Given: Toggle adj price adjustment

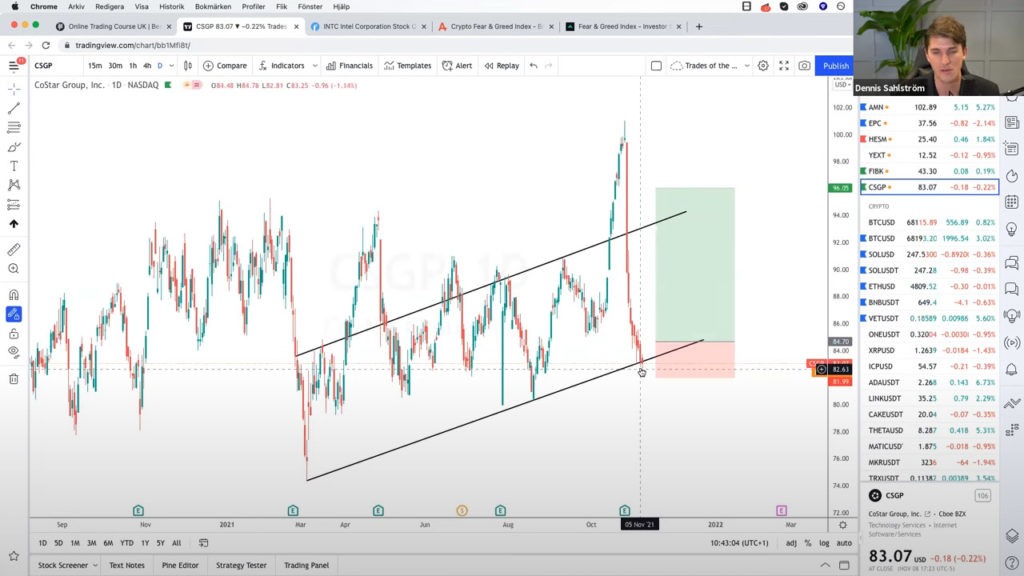Looking at the screenshot, I should [791, 543].
